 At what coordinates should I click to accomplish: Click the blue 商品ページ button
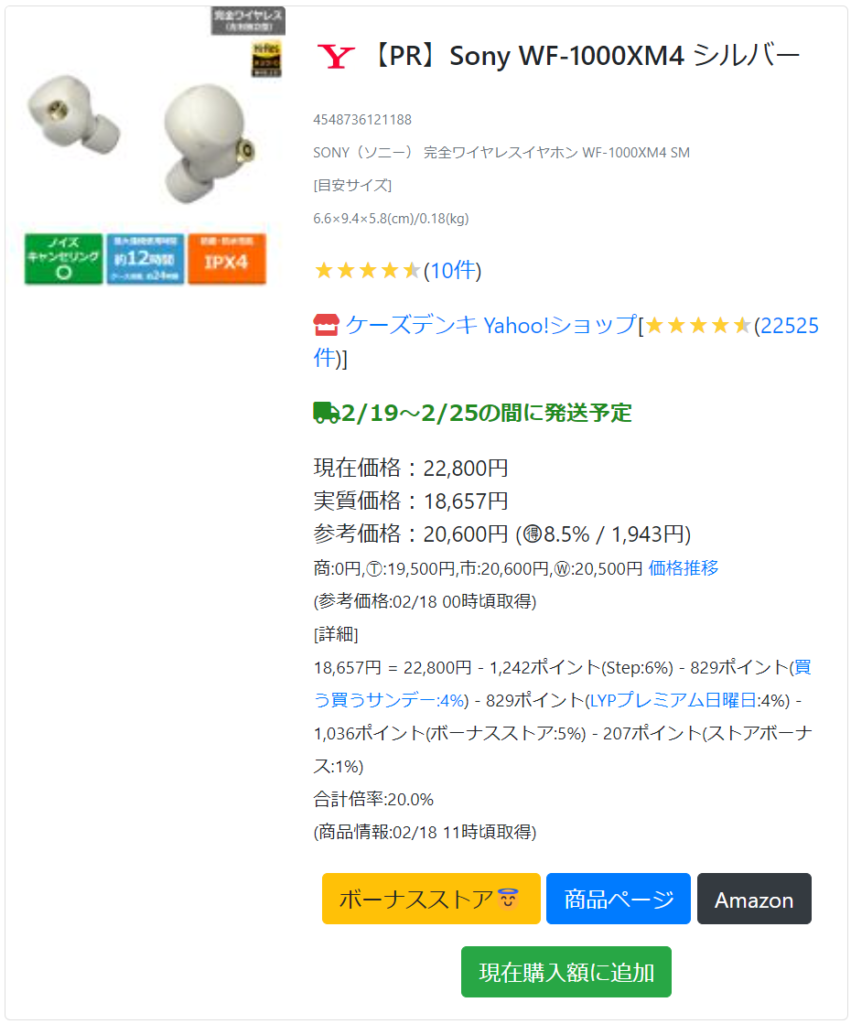(x=618, y=899)
